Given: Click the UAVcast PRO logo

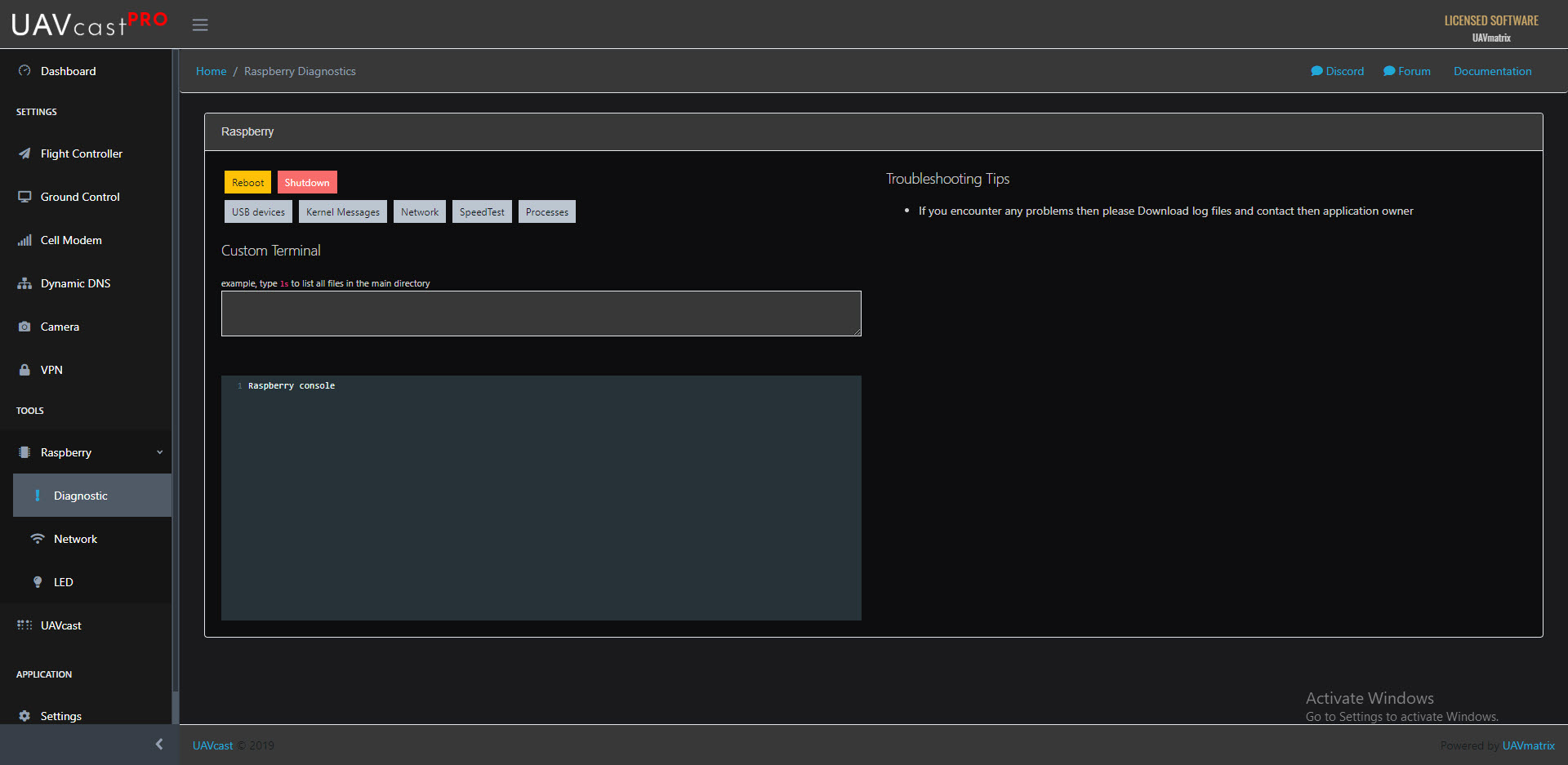Looking at the screenshot, I should (89, 24).
